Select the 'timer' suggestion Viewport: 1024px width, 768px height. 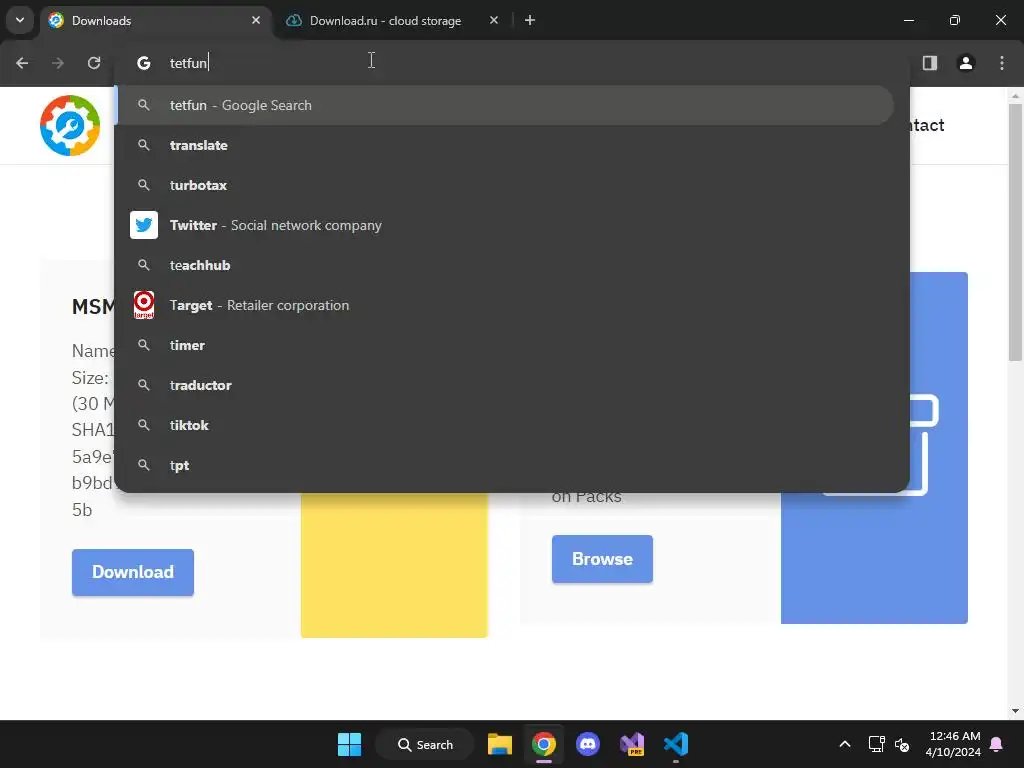(x=505, y=345)
